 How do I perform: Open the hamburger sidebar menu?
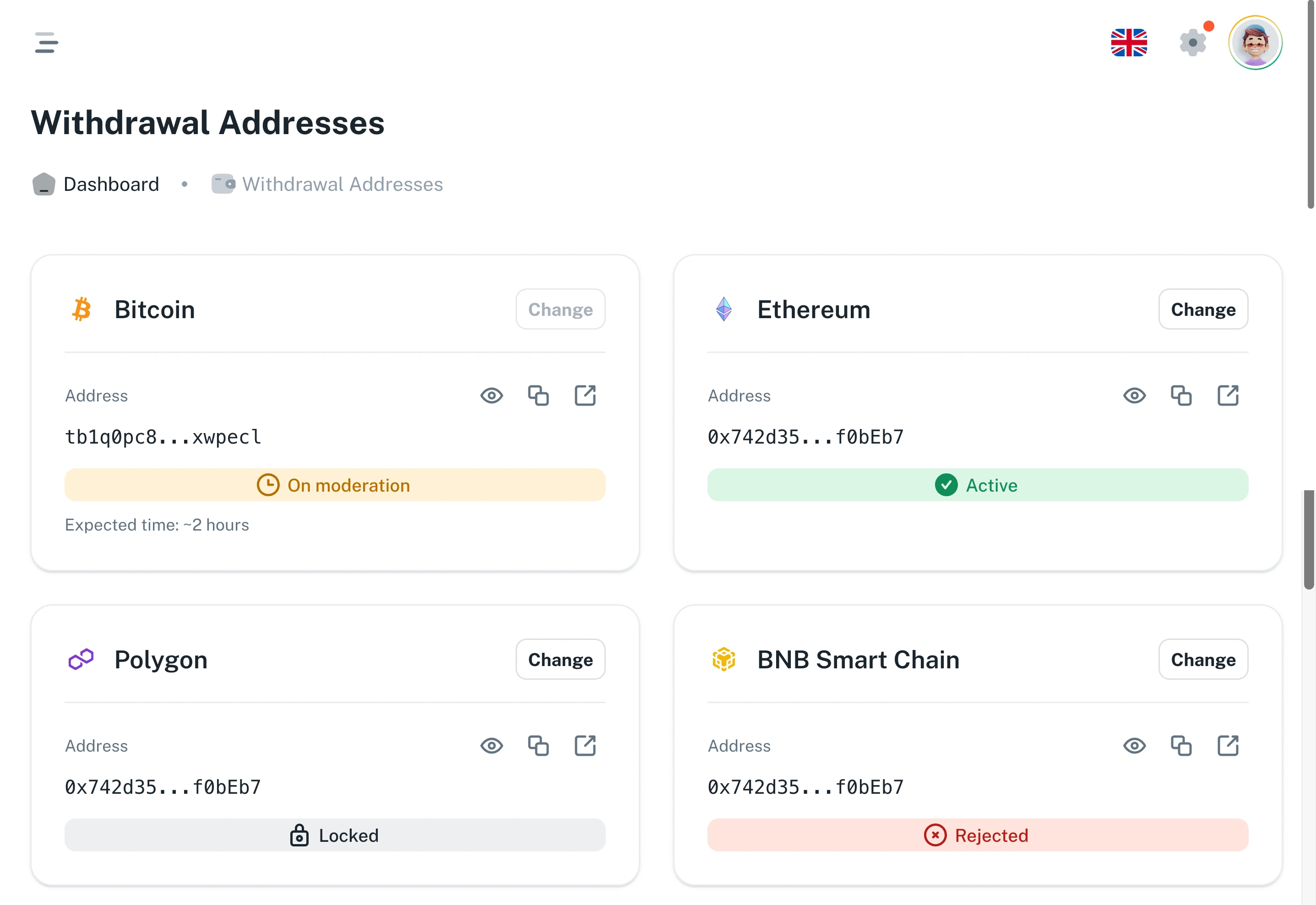[x=46, y=43]
